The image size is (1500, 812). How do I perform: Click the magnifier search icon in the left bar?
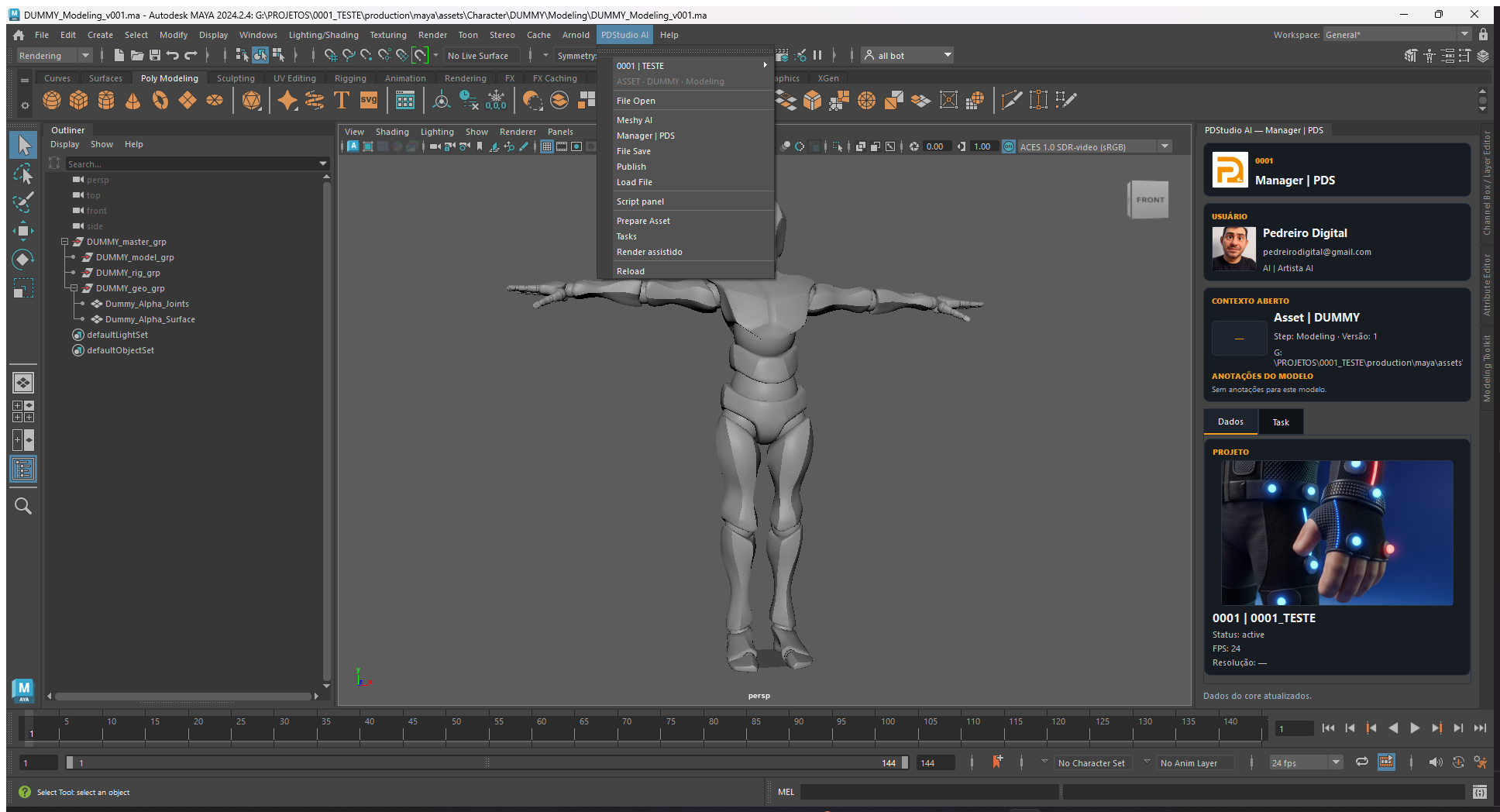[23, 506]
